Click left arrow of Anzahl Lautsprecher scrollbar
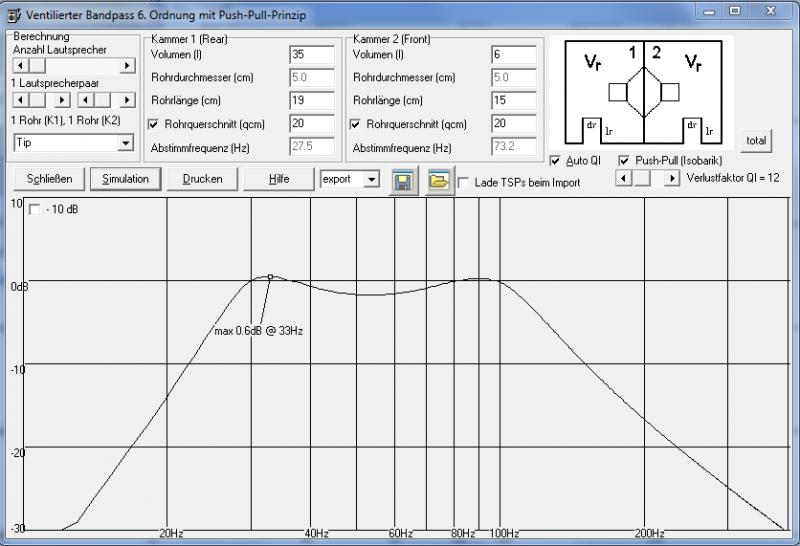The image size is (800, 546). (x=21, y=66)
